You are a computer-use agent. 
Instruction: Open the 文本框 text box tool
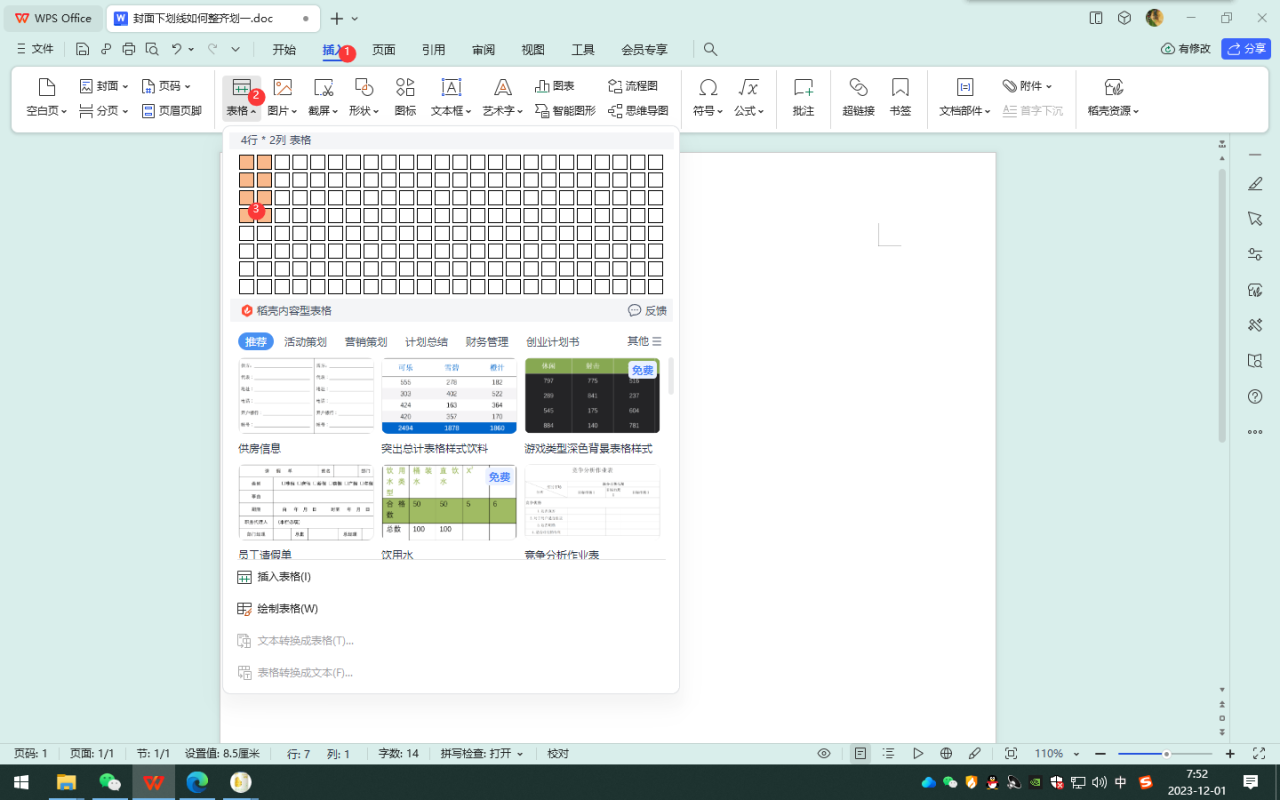[452, 98]
